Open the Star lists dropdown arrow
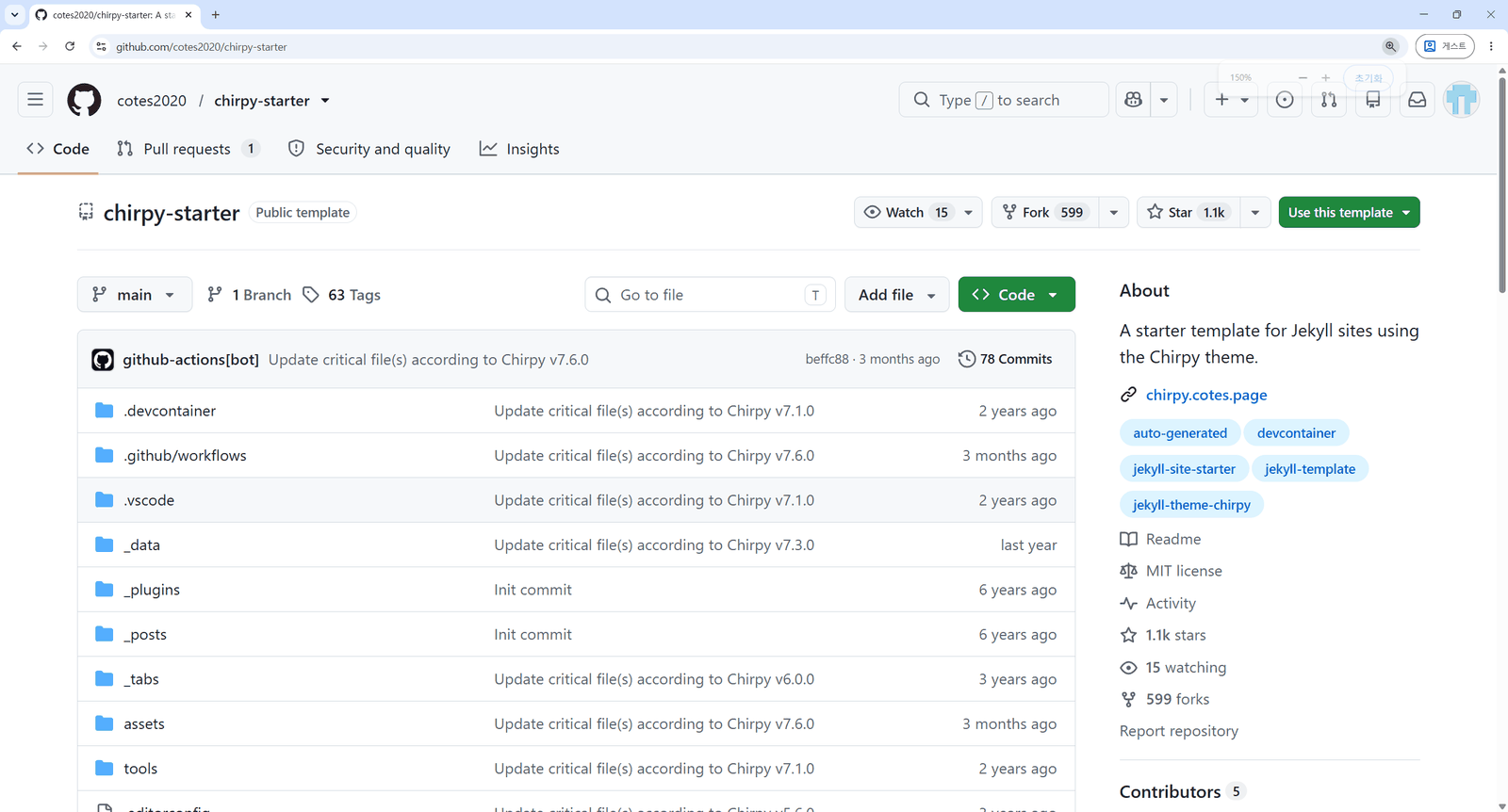 point(1255,213)
